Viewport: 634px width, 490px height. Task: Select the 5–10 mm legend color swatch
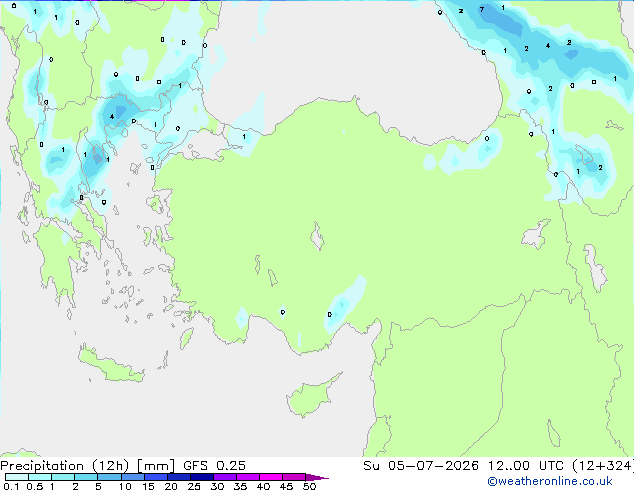click(109, 477)
